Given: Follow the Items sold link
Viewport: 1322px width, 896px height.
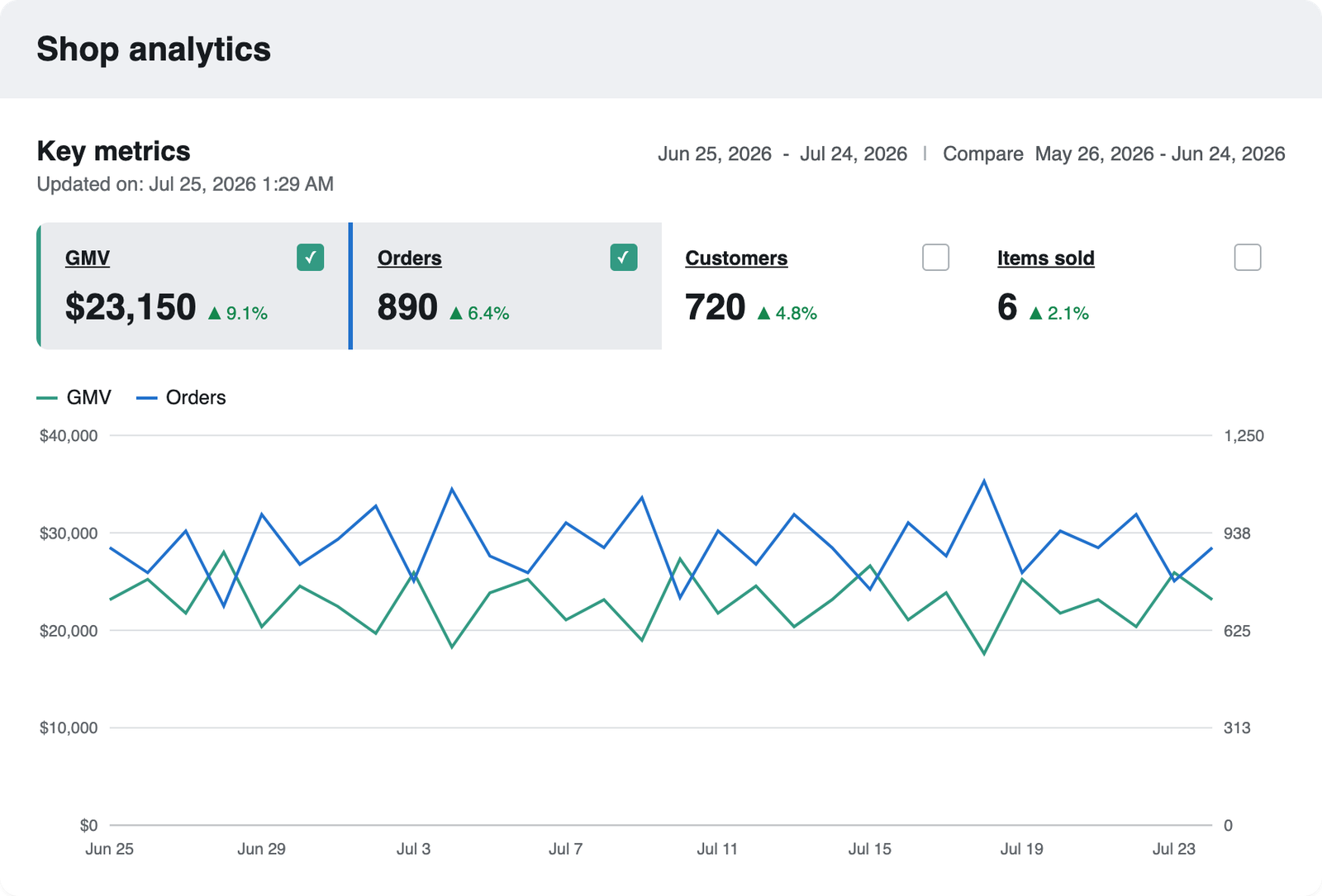Looking at the screenshot, I should pos(1046,258).
